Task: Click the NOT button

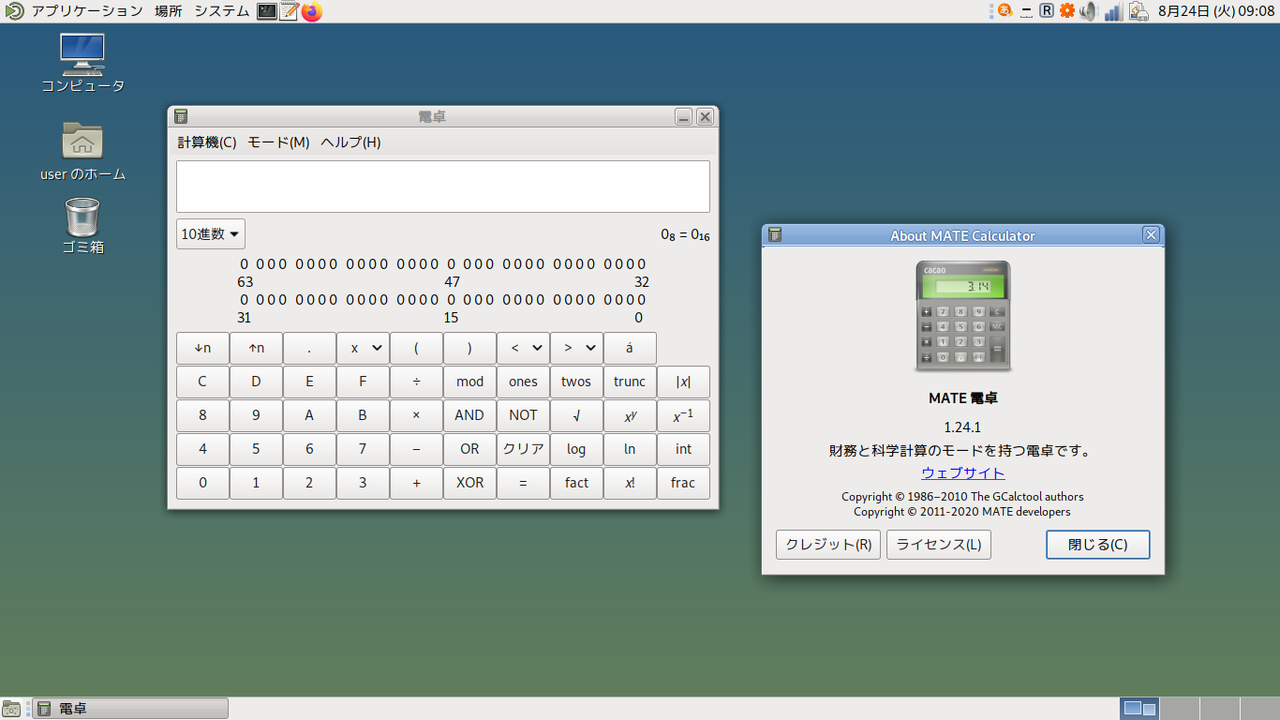Action: point(523,415)
